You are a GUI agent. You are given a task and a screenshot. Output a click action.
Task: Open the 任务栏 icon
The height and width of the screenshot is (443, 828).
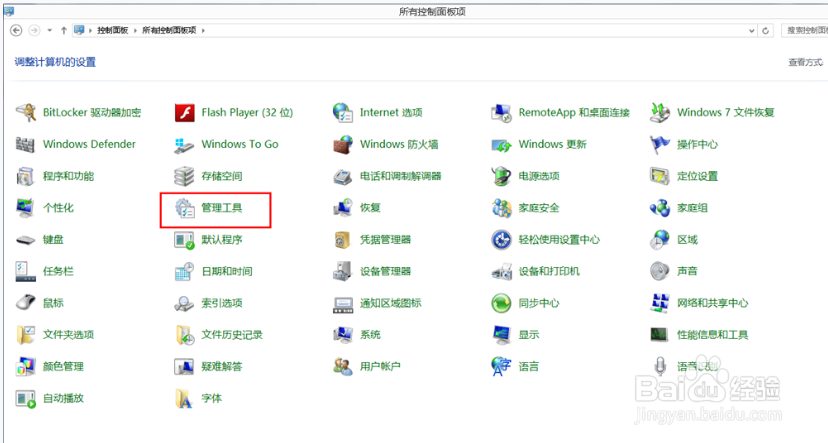click(x=25, y=271)
